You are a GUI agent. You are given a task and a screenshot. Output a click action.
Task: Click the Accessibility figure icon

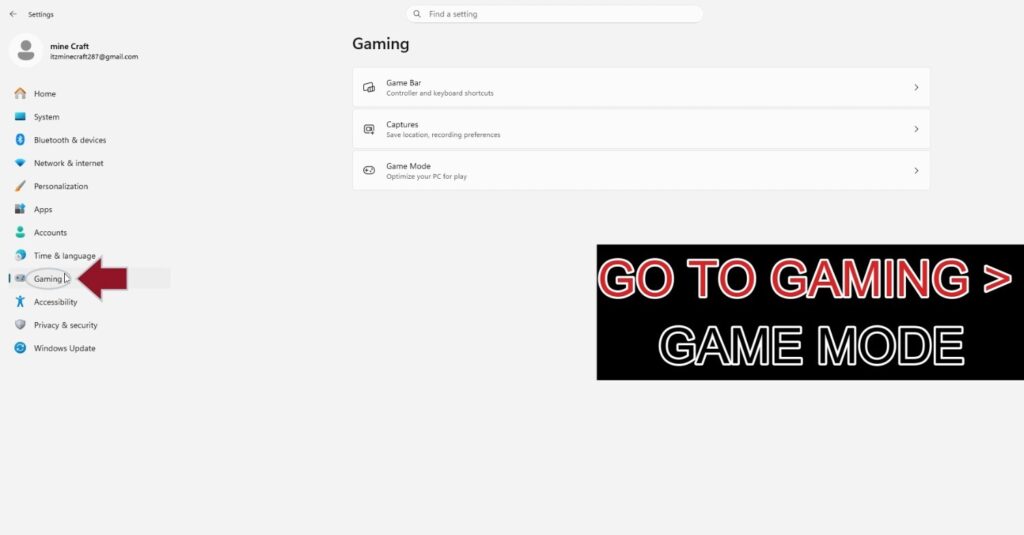(20, 301)
